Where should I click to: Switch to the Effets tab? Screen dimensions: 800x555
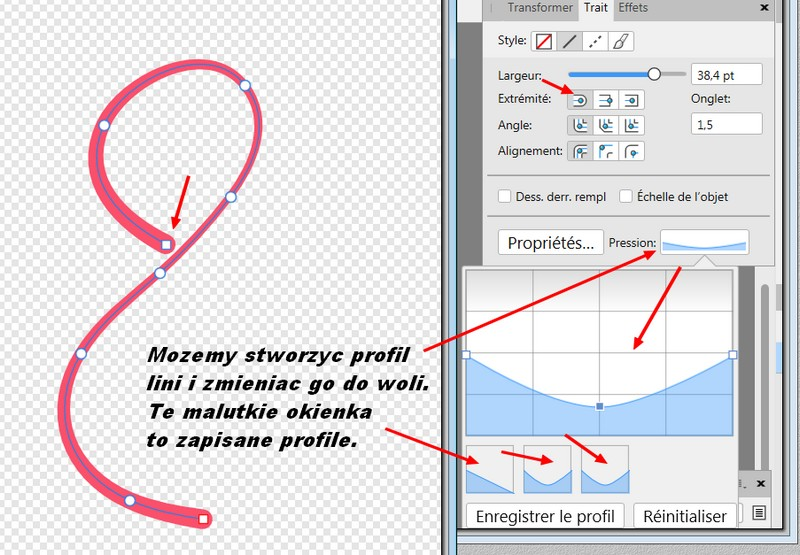633,8
